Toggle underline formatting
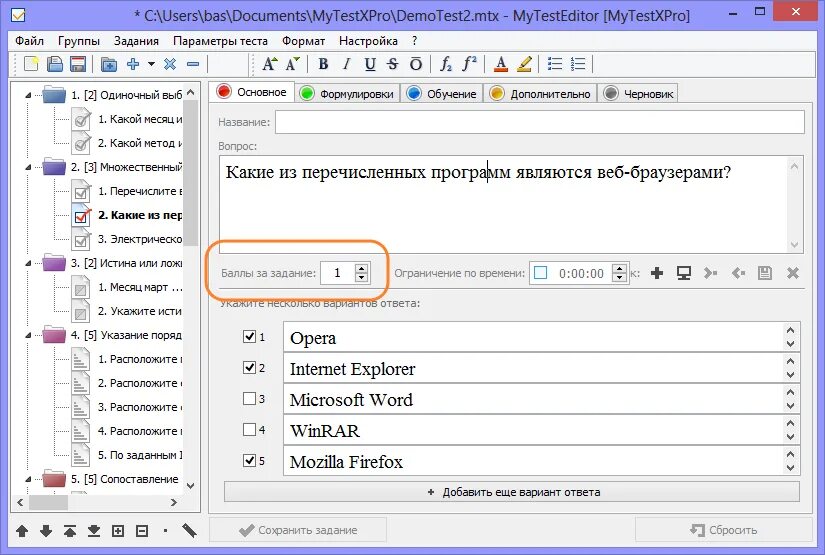The width and height of the screenshot is (825, 555). tap(370, 64)
